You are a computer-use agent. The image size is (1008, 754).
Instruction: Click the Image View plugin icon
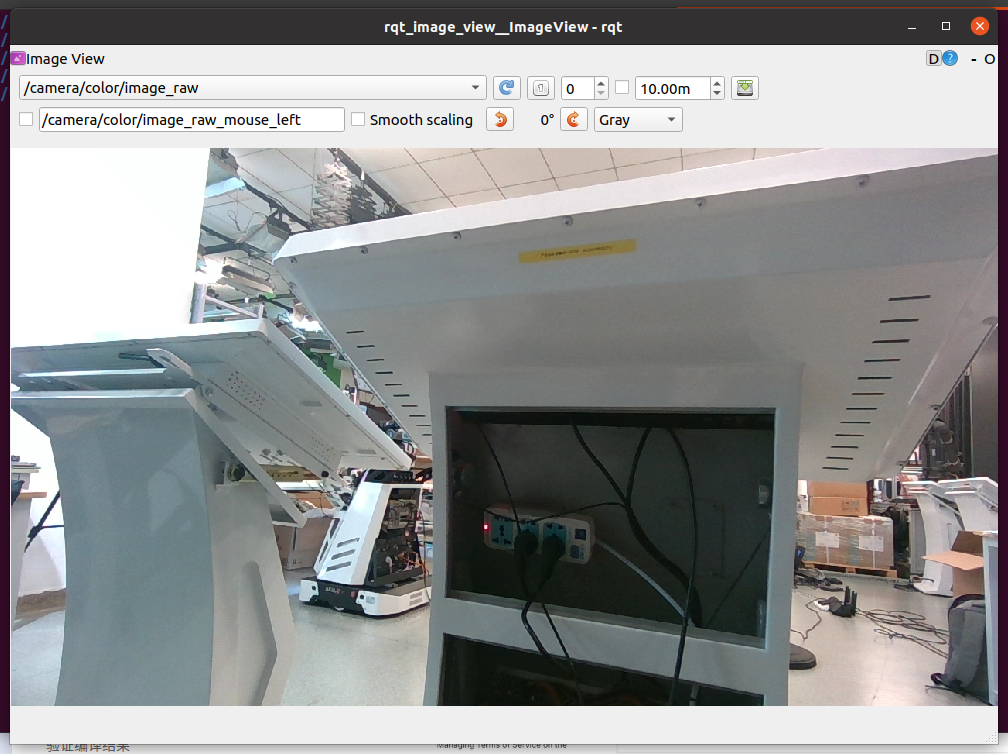point(18,58)
